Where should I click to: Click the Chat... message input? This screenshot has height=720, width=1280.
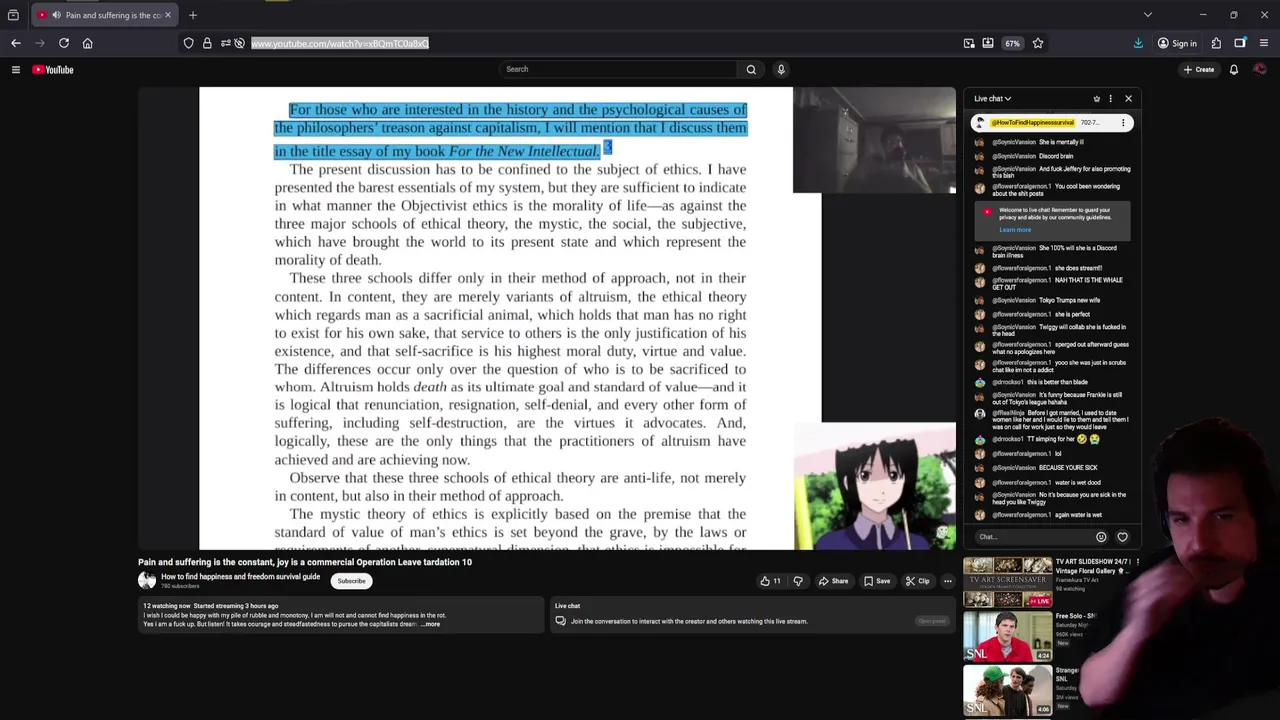tap(1033, 537)
